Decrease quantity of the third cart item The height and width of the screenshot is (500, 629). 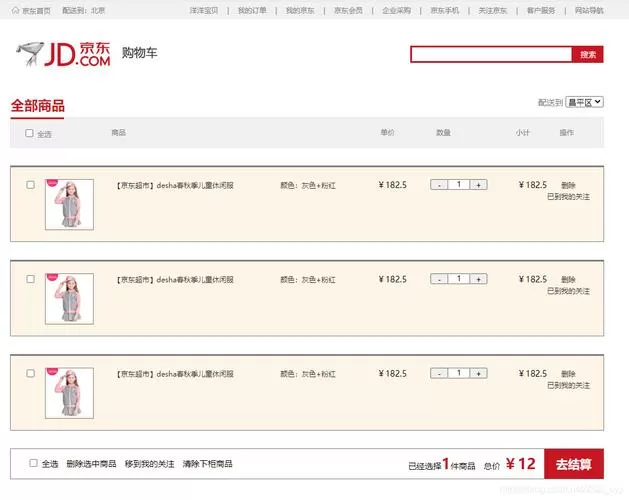tap(439, 373)
